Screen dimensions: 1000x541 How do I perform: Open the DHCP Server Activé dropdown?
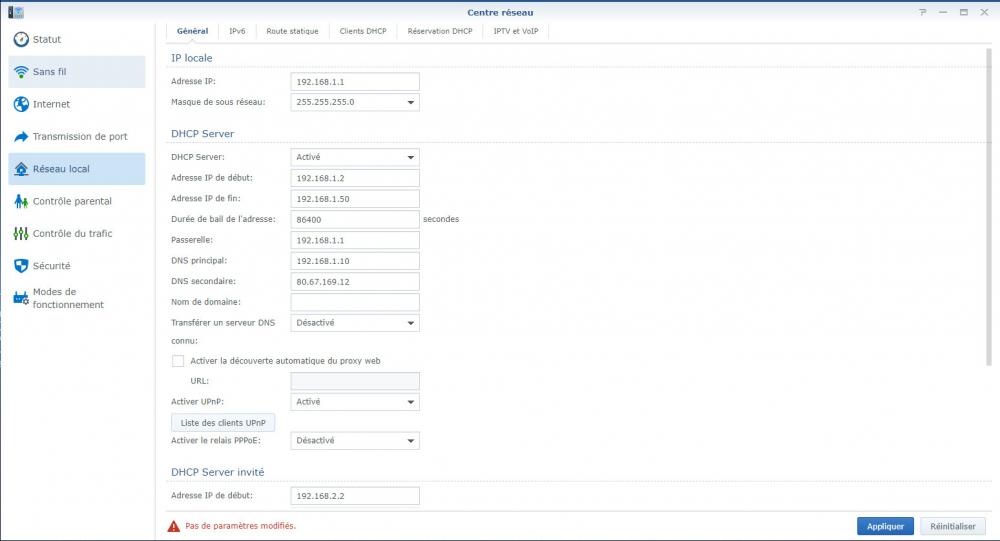355,157
